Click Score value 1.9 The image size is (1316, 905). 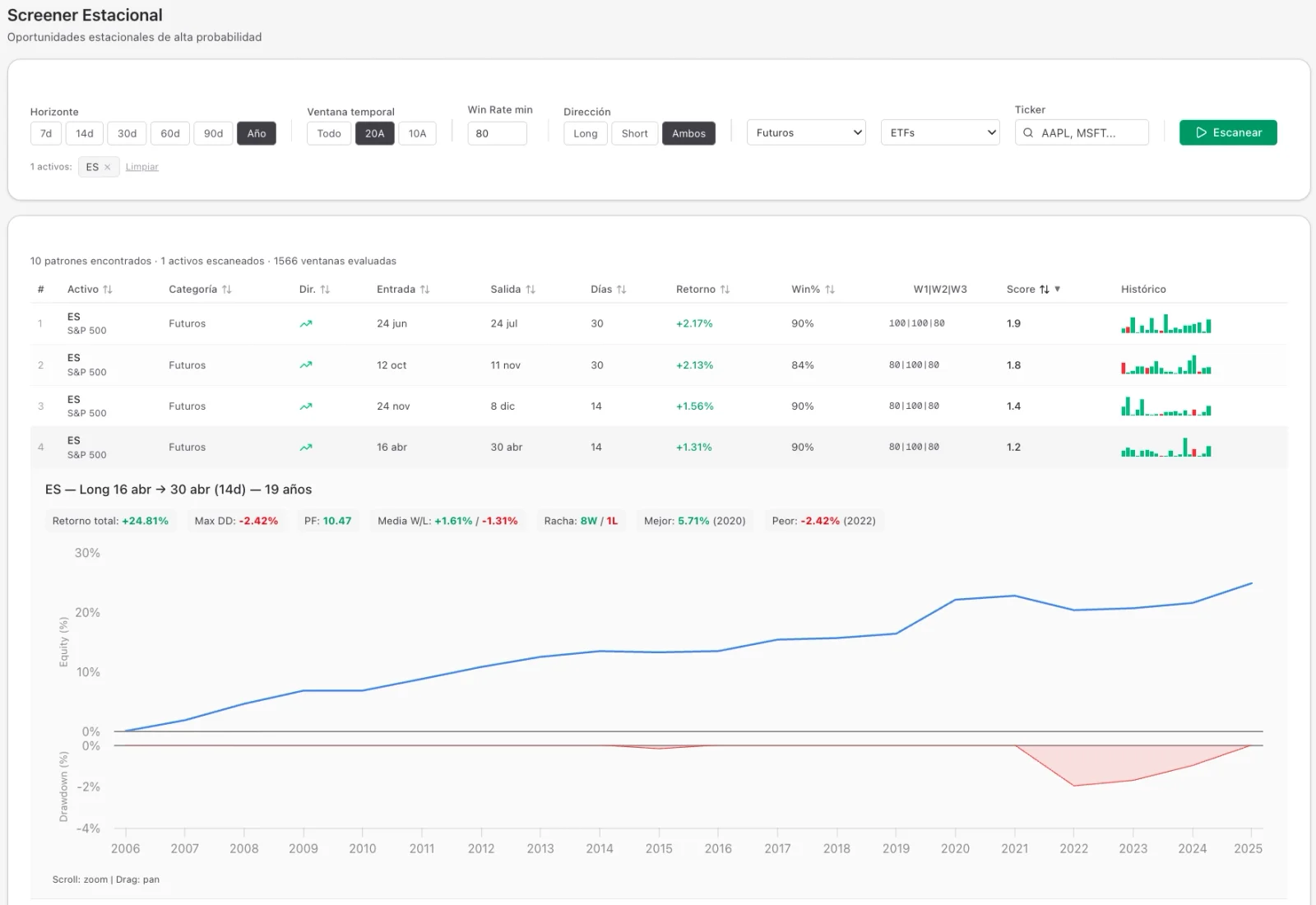1013,324
